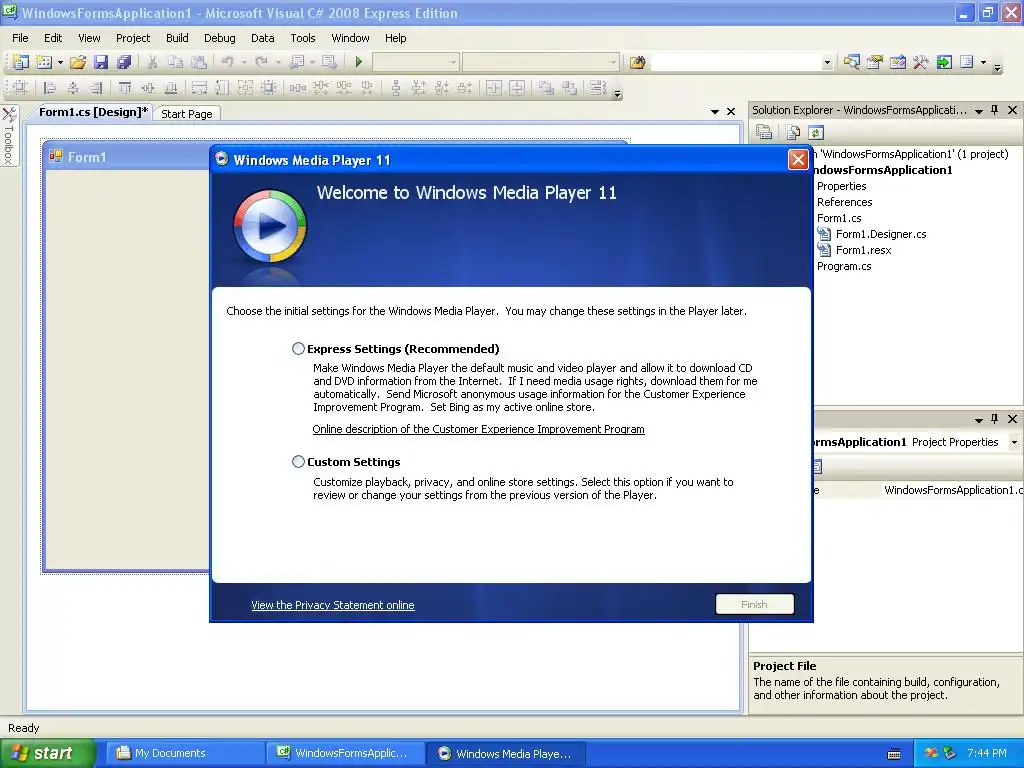
Task: Click the Start button on the taskbar
Action: tap(48, 753)
